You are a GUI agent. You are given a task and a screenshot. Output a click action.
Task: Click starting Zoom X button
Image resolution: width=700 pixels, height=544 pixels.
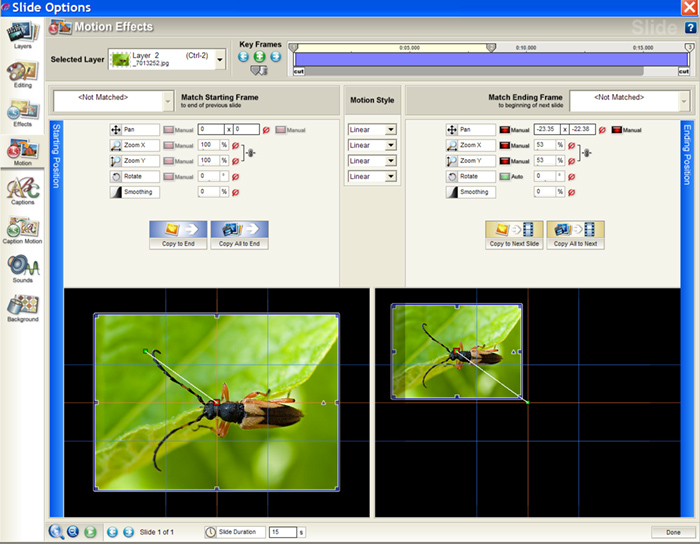(134, 145)
